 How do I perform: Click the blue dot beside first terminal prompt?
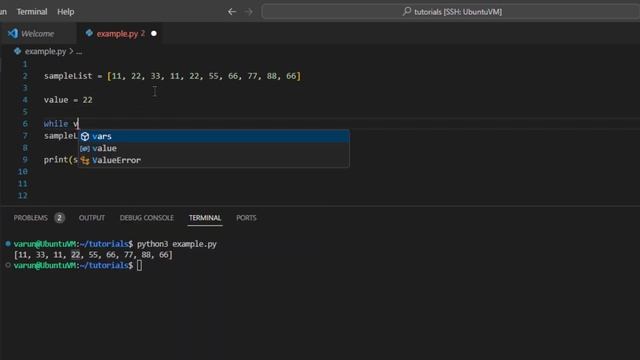(x=8, y=244)
